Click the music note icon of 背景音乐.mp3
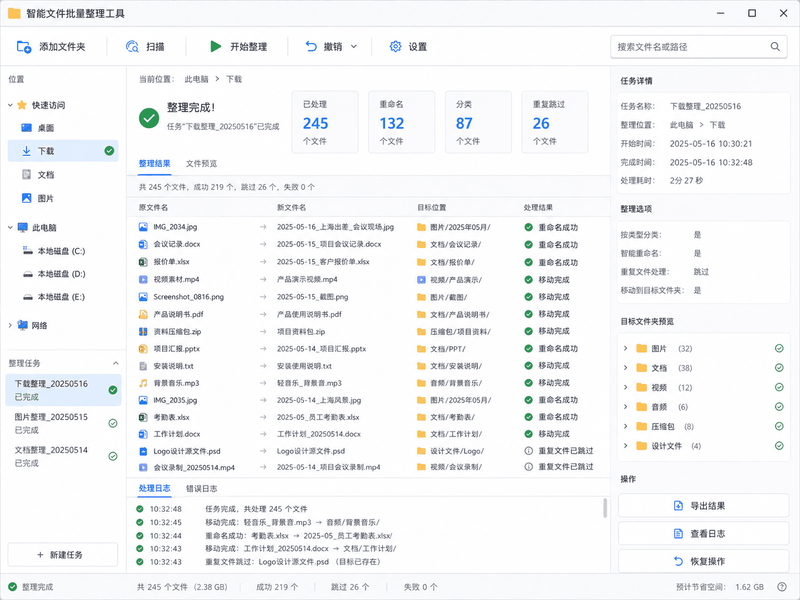This screenshot has width=800, height=600. coord(143,383)
